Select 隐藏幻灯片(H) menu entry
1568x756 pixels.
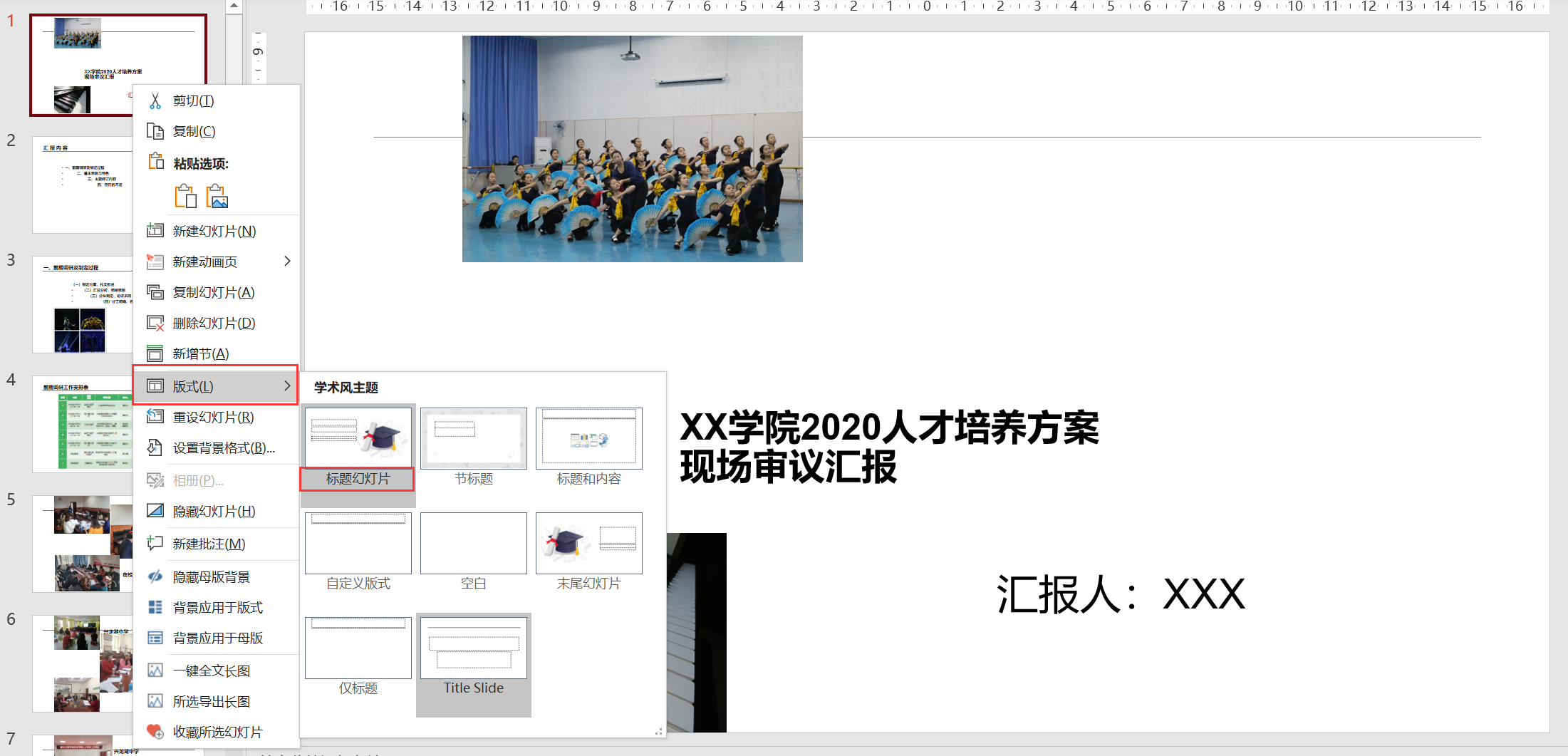click(x=217, y=511)
